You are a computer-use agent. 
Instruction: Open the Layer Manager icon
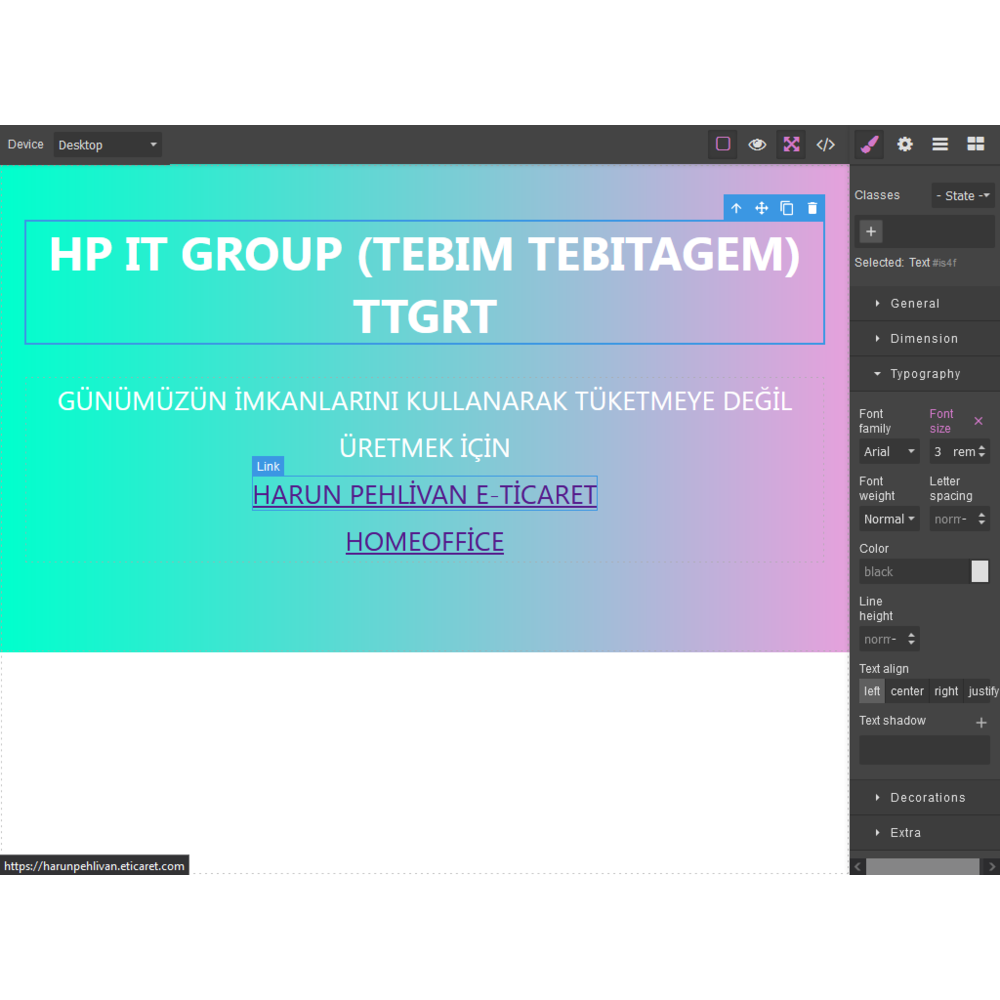(940, 144)
